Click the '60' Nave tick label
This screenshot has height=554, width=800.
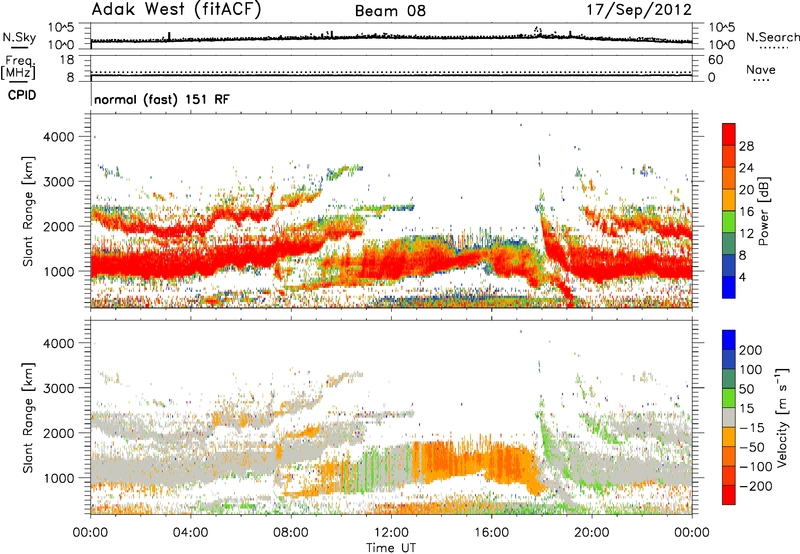click(715, 60)
